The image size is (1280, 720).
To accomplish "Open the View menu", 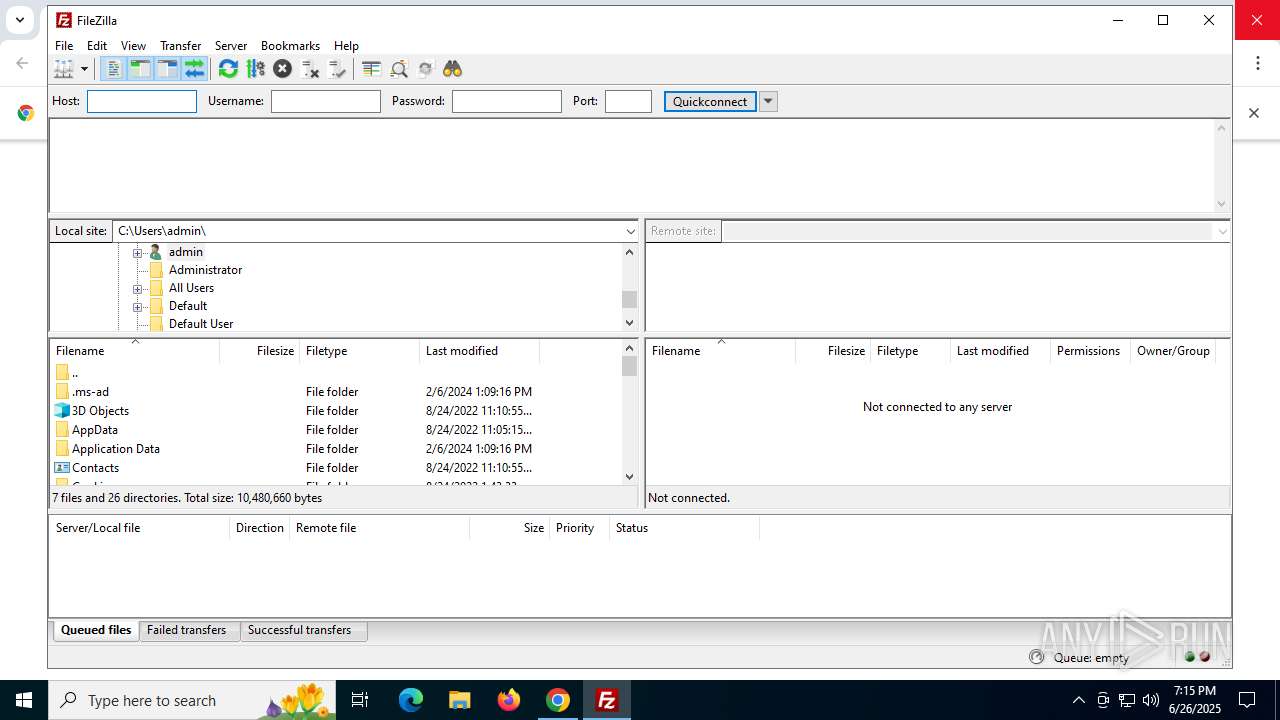I will tap(133, 46).
